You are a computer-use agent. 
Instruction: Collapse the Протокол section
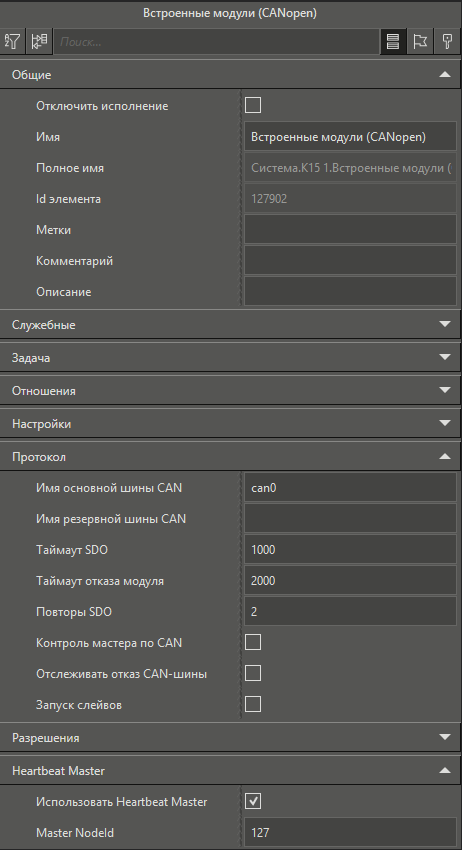(231, 456)
